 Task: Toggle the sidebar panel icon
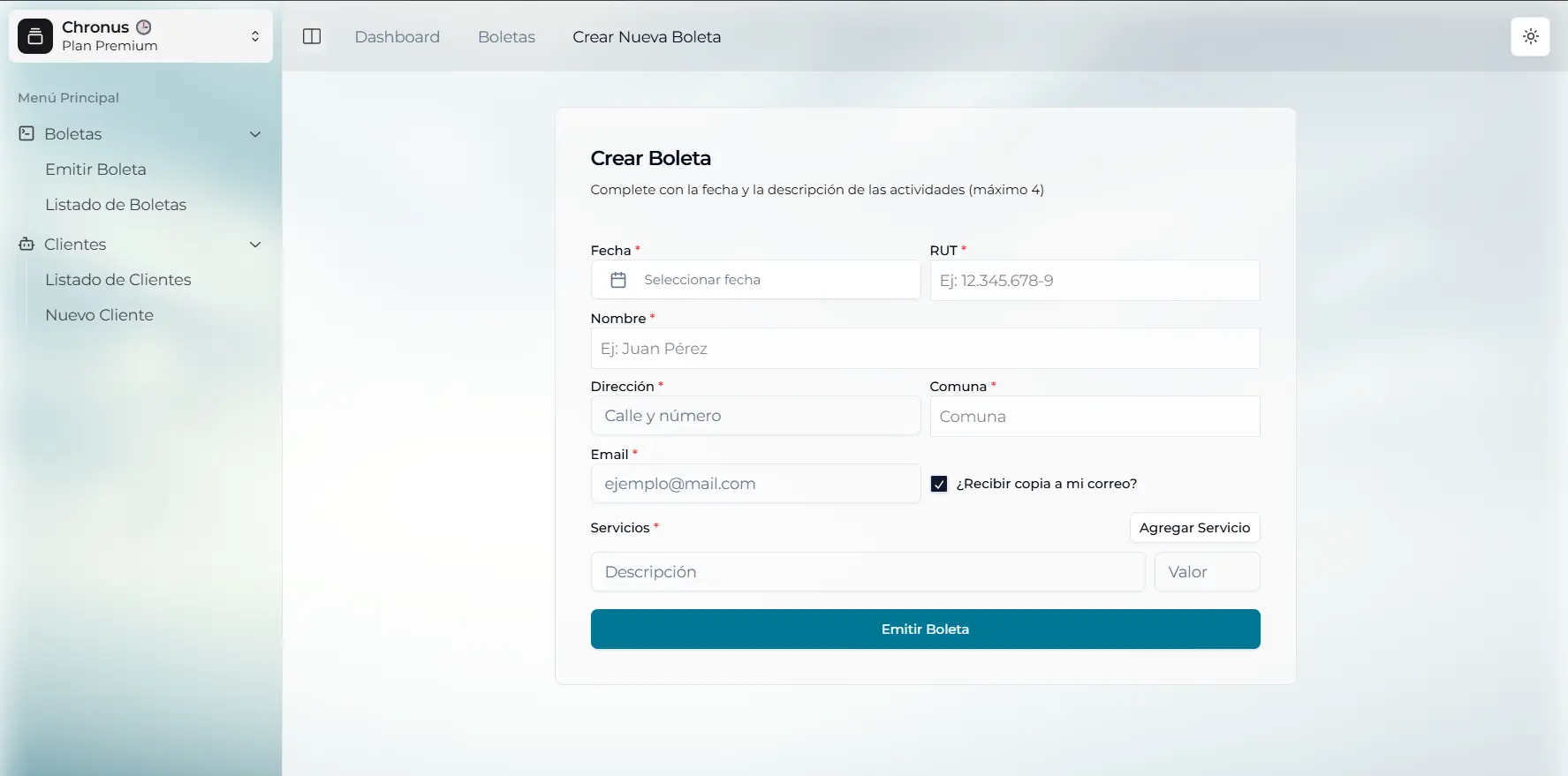312,36
